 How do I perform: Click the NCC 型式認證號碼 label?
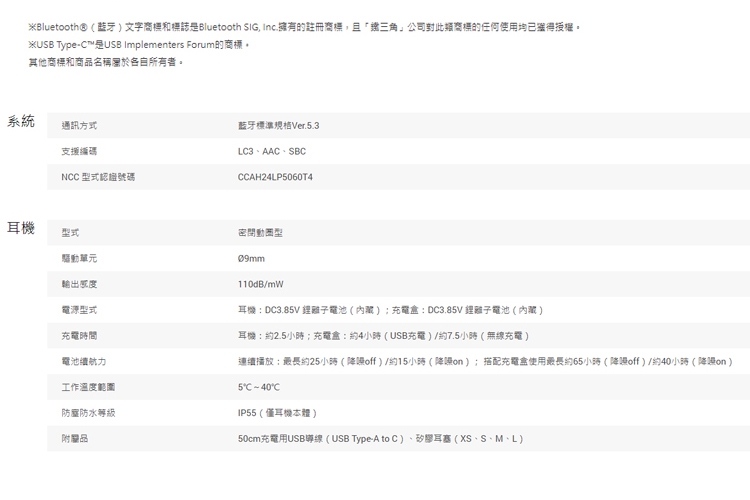click(x=98, y=177)
